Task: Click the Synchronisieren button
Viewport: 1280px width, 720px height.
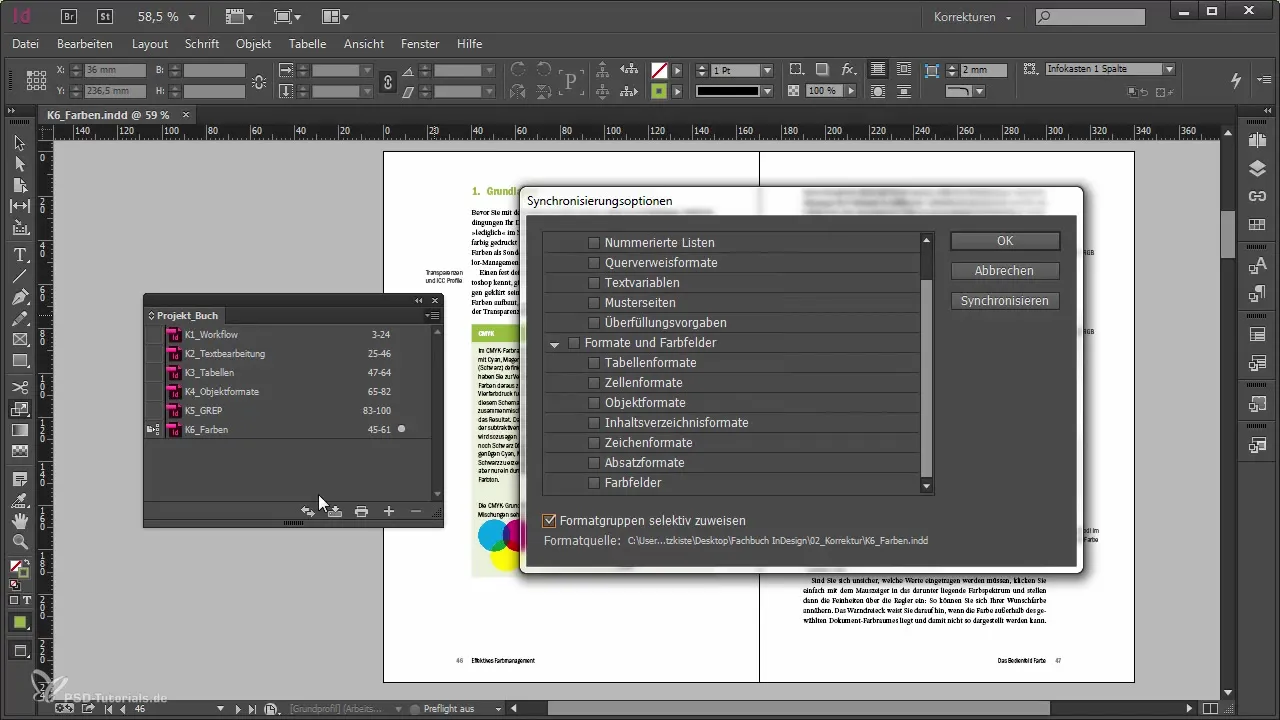Action: click(1005, 301)
